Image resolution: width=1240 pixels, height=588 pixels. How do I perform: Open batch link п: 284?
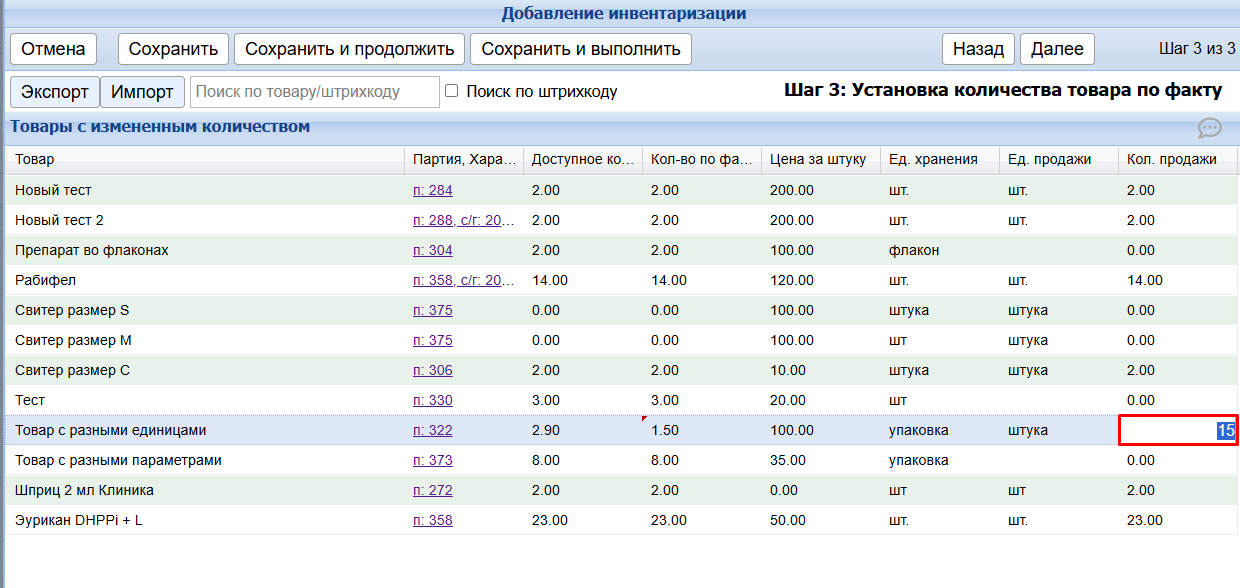click(x=432, y=190)
